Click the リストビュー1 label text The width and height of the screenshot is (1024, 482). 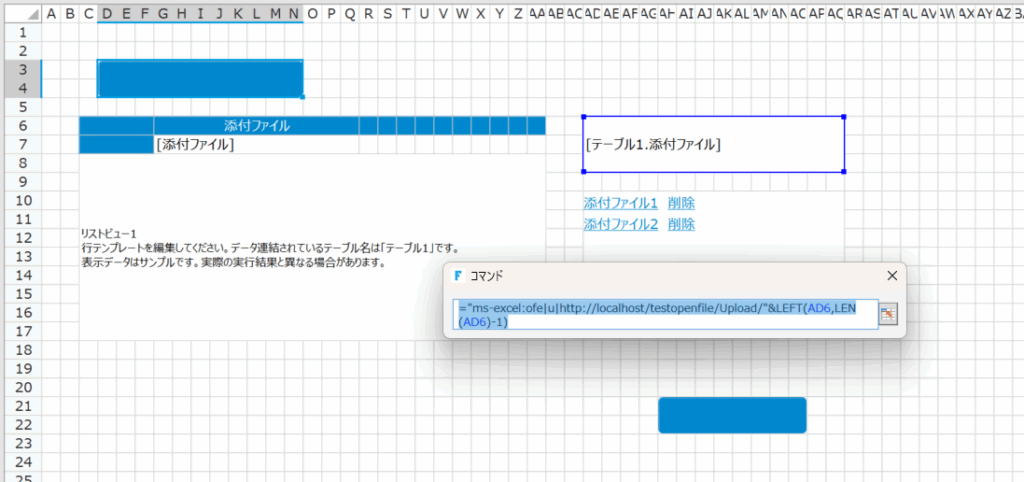click(109, 233)
